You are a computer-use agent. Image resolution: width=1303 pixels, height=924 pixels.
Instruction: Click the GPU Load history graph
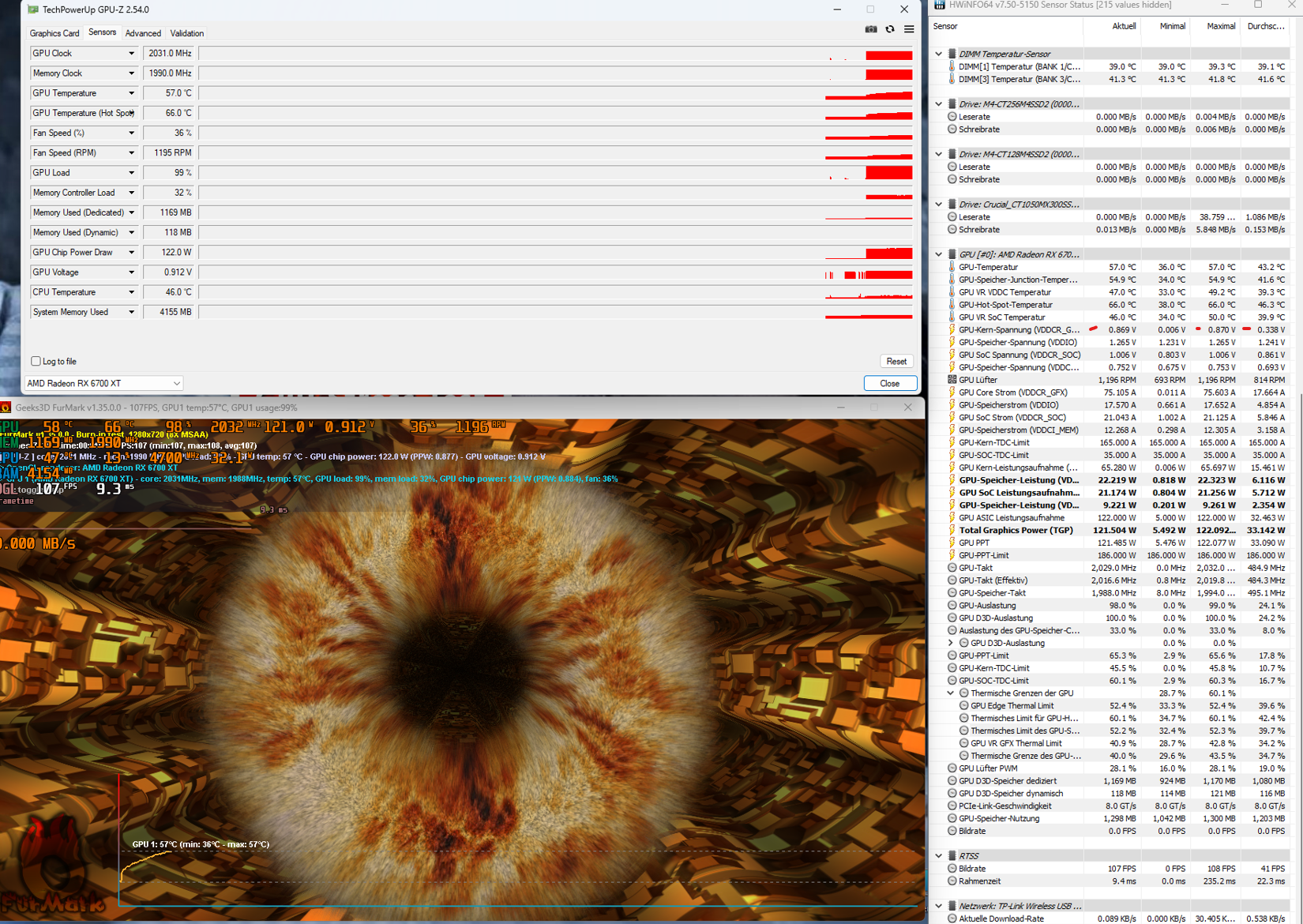tap(556, 173)
